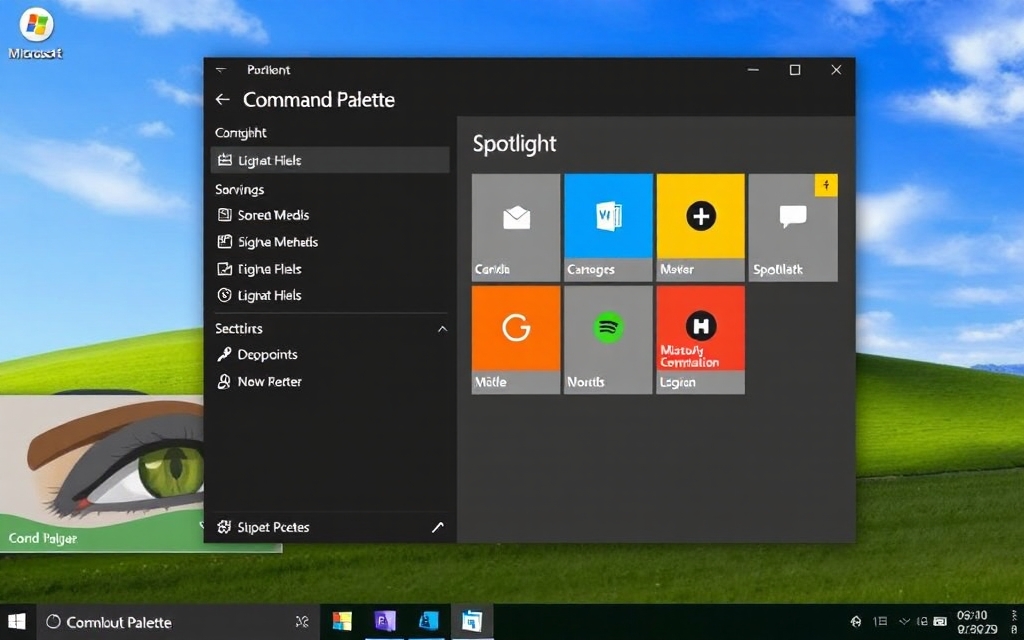This screenshot has height=640, width=1024.
Task: Click the Command Palette page title
Action: (319, 99)
